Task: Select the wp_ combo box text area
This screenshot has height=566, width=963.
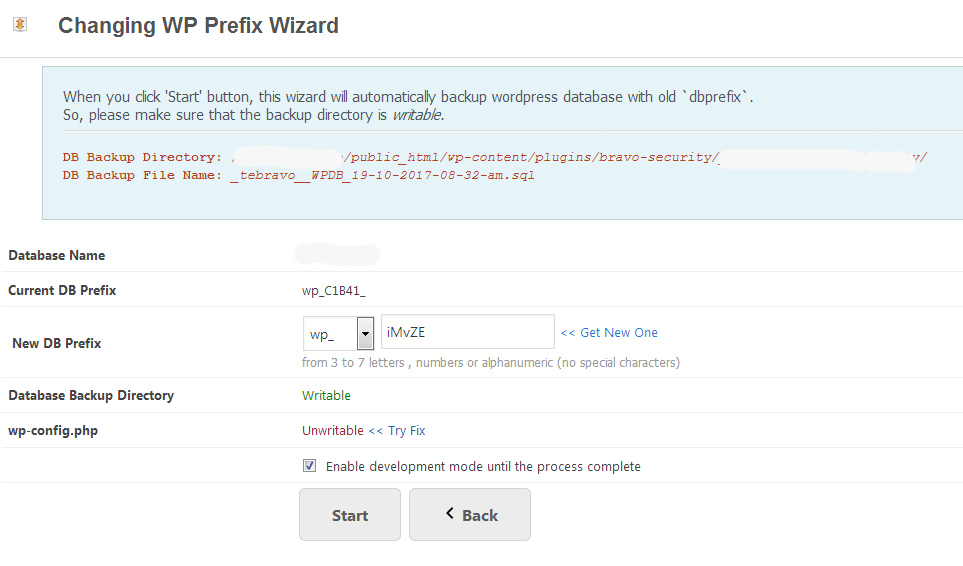Action: [x=330, y=333]
